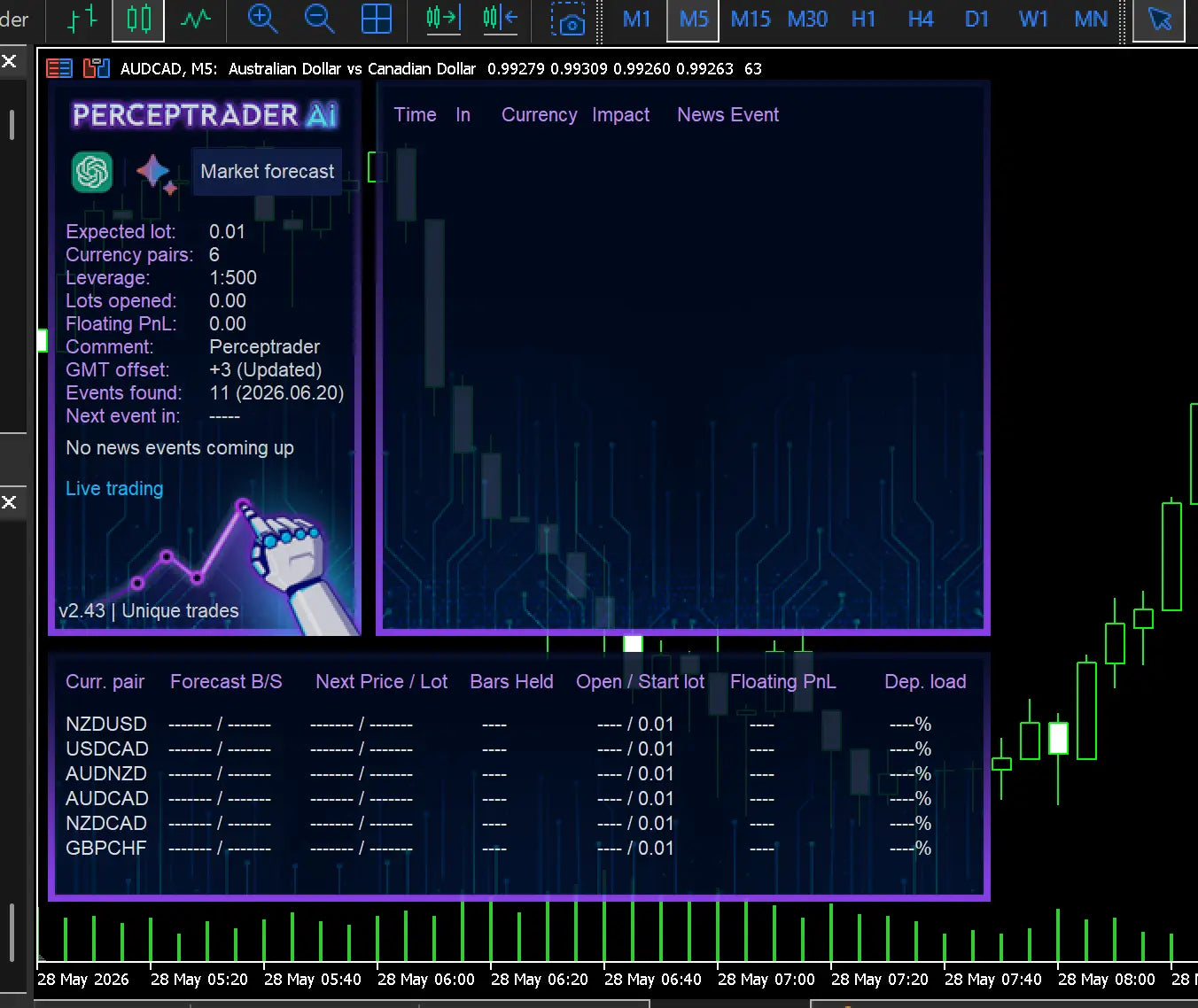Click the Dep. load column header

coord(925,681)
